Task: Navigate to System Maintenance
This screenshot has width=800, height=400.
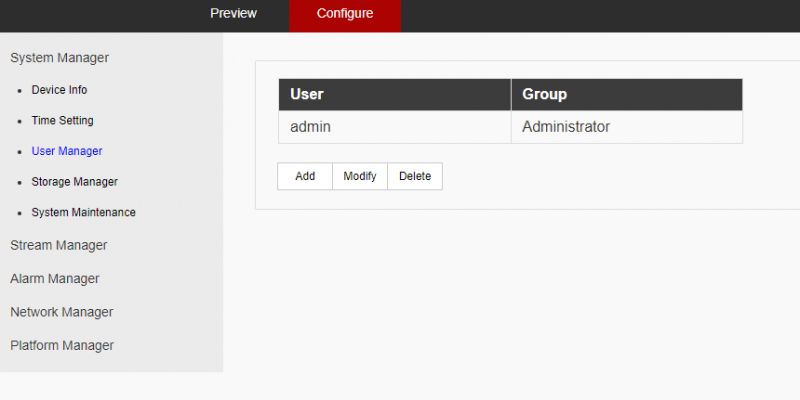Action: (x=83, y=213)
